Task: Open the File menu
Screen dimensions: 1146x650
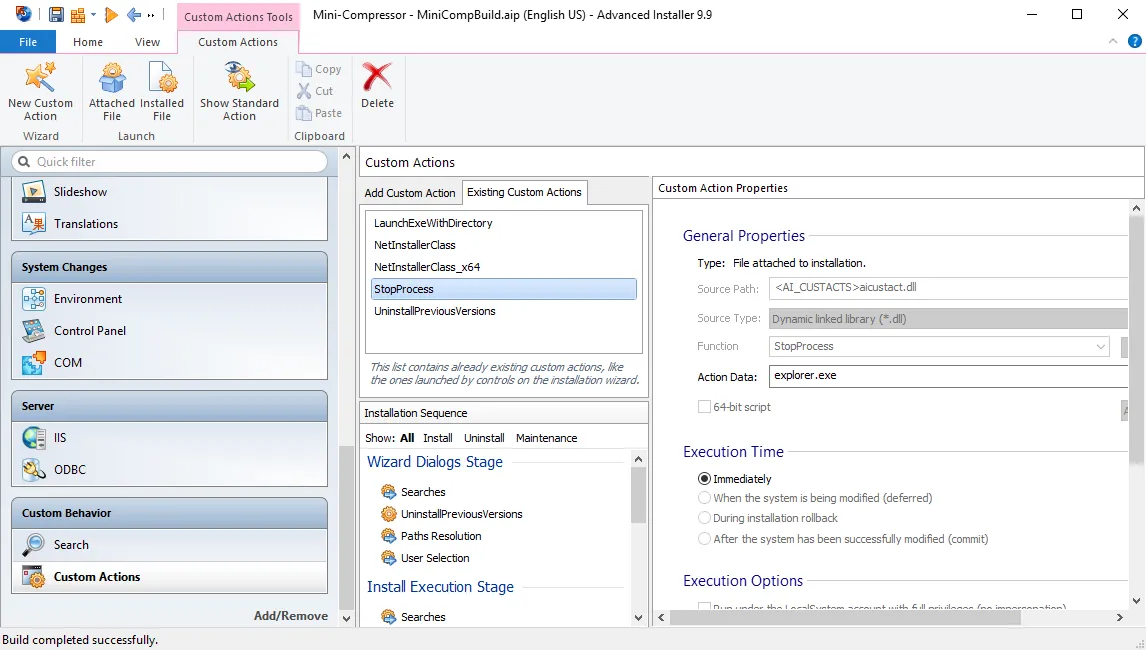Action: coord(28,42)
